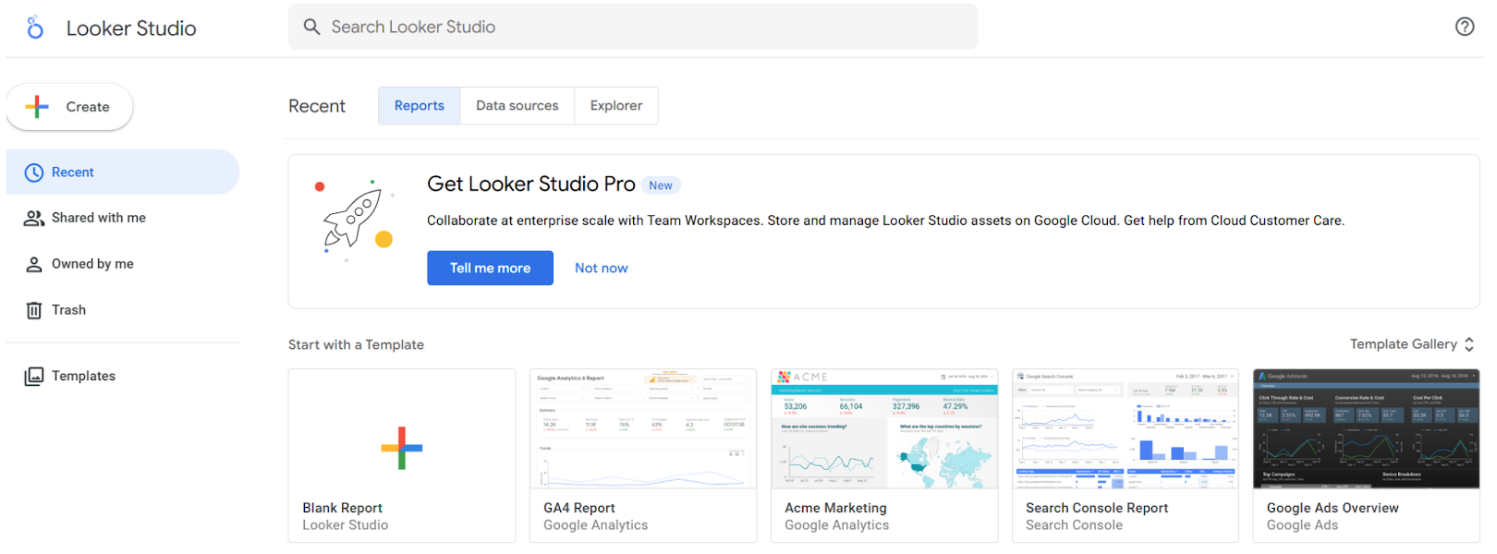Open the Search Console Report thumbnail
The height and width of the screenshot is (554, 1497).
(1125, 429)
